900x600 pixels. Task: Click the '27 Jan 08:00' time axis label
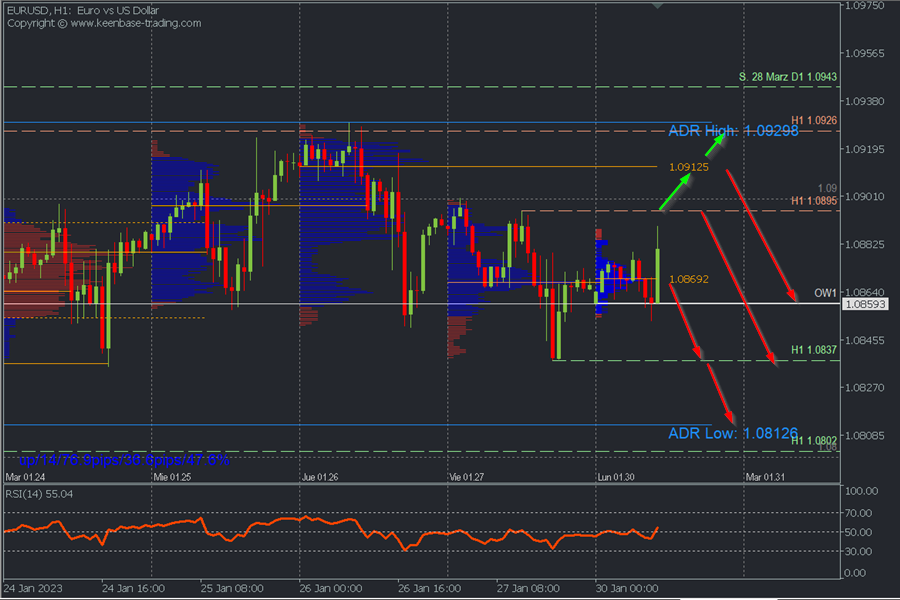pyautogui.click(x=528, y=589)
